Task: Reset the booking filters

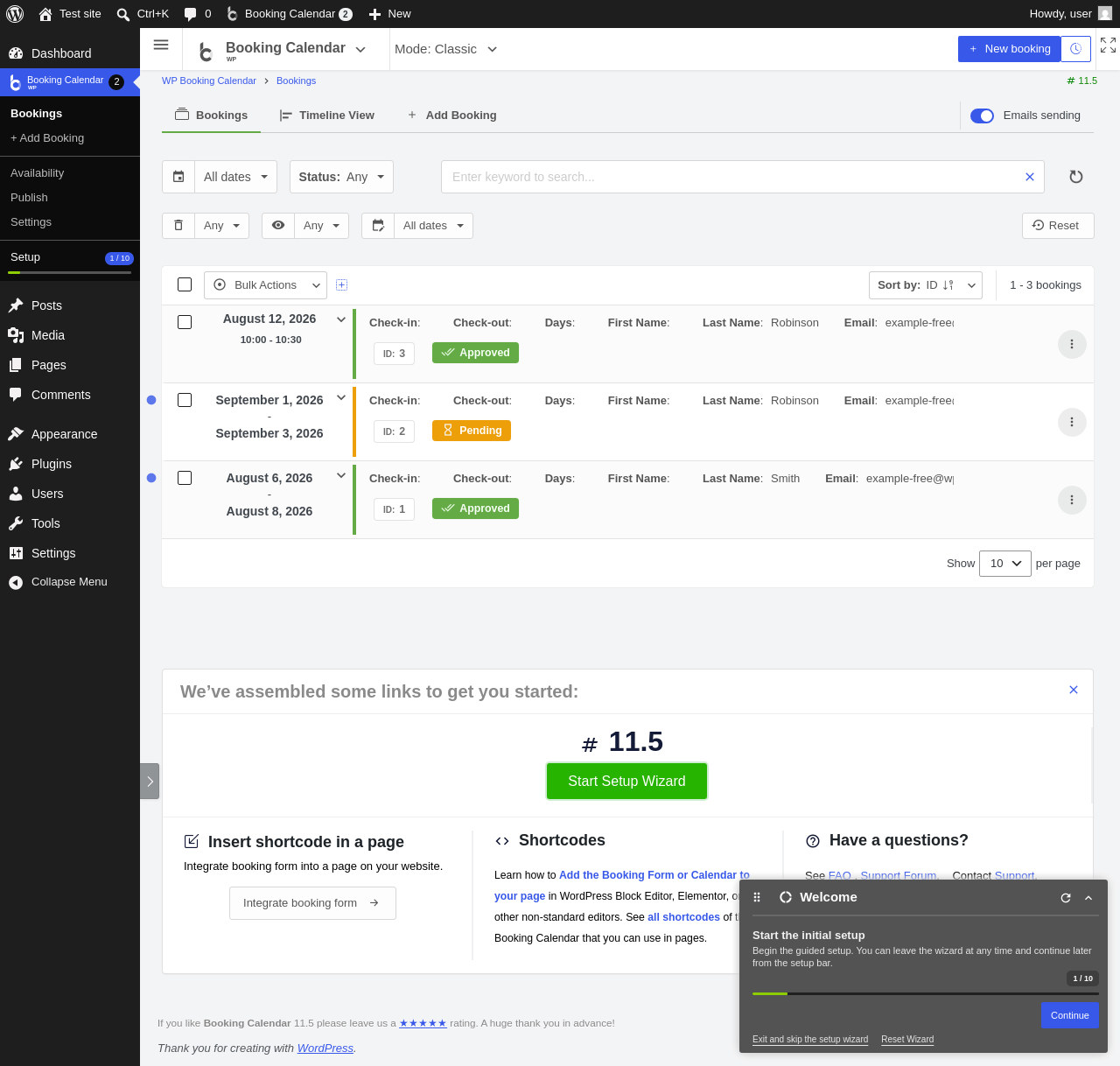Action: pyautogui.click(x=1058, y=226)
